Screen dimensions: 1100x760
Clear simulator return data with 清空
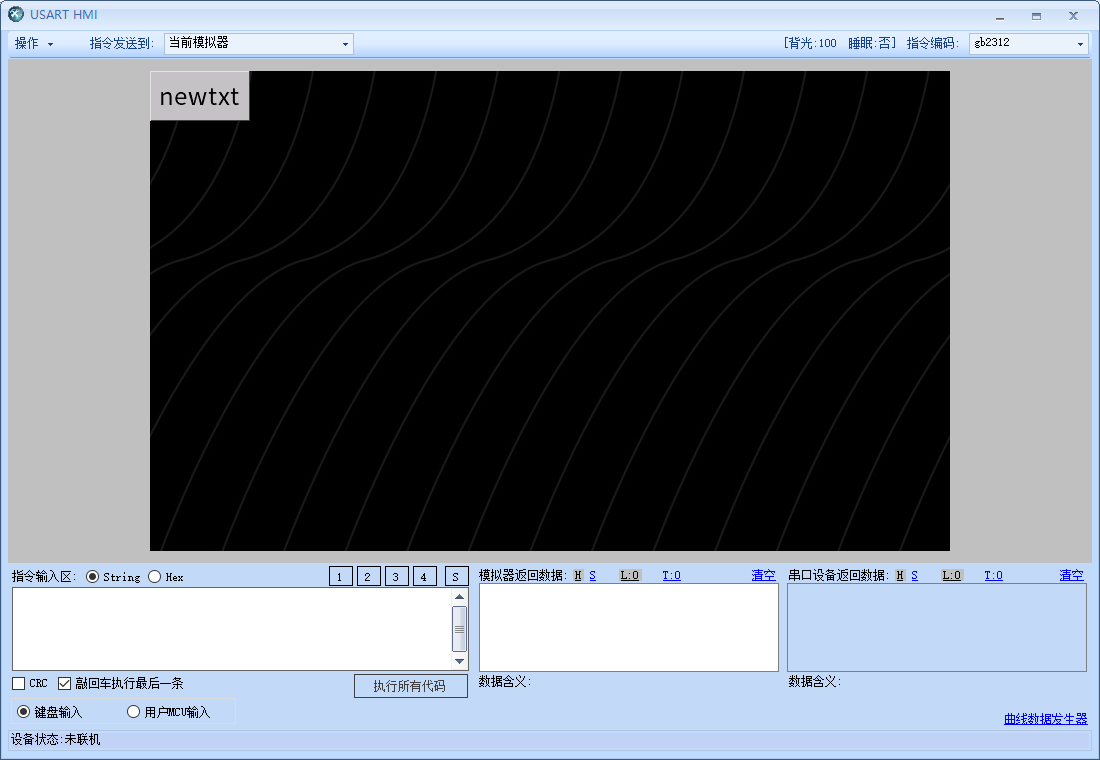pos(762,575)
